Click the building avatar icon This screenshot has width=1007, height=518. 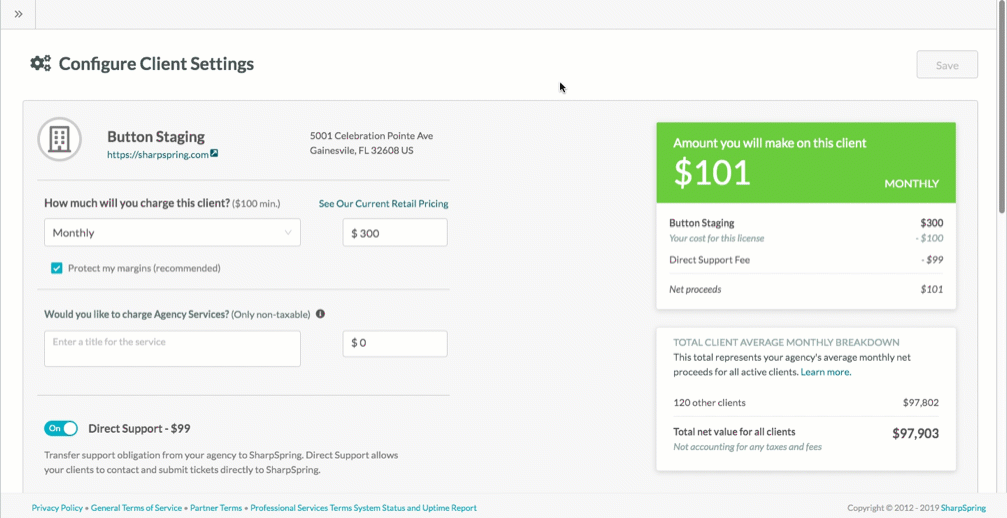point(60,139)
